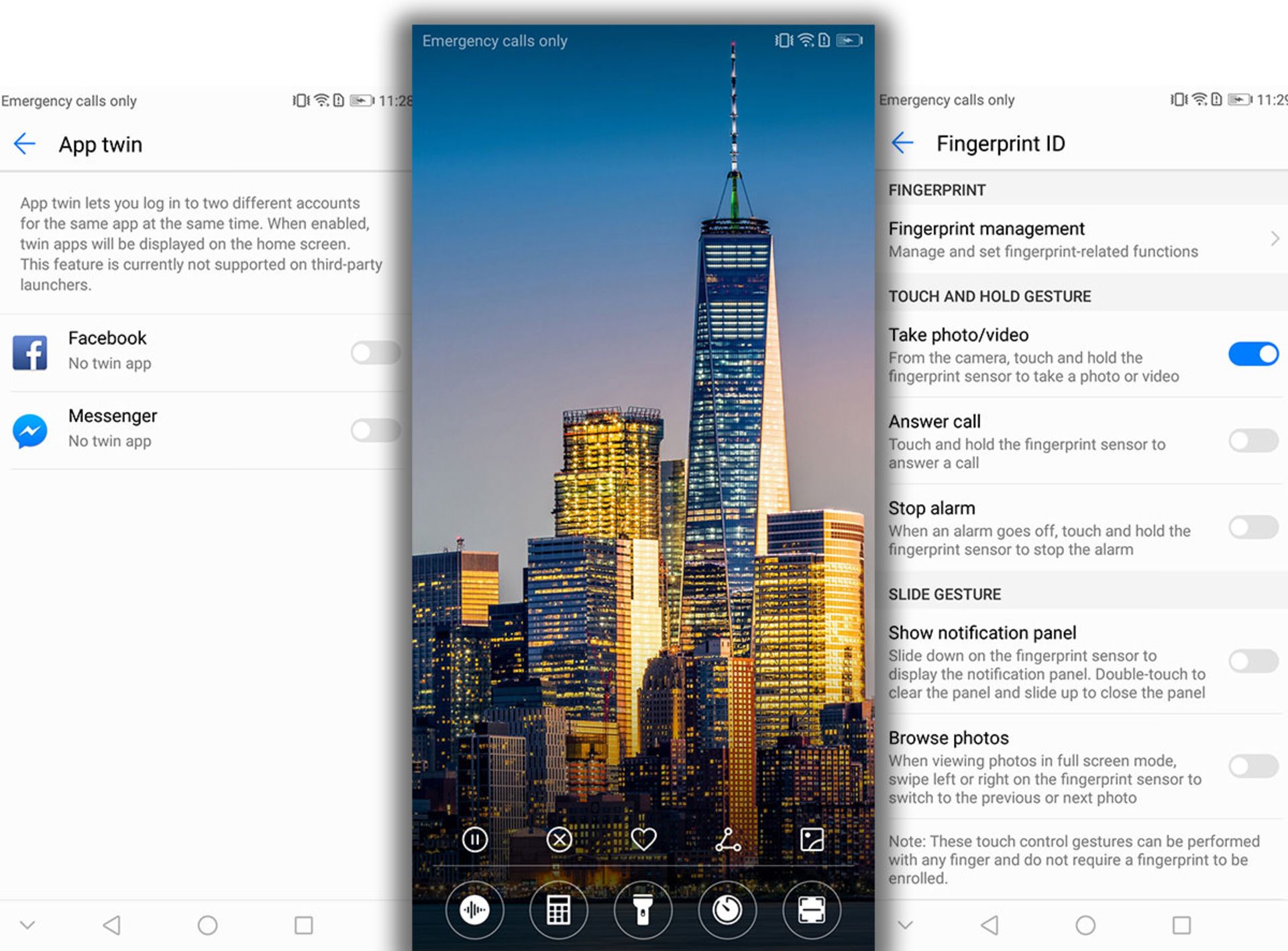Click the heart/favorite icon on center screen
The height and width of the screenshot is (951, 1288).
645,839
